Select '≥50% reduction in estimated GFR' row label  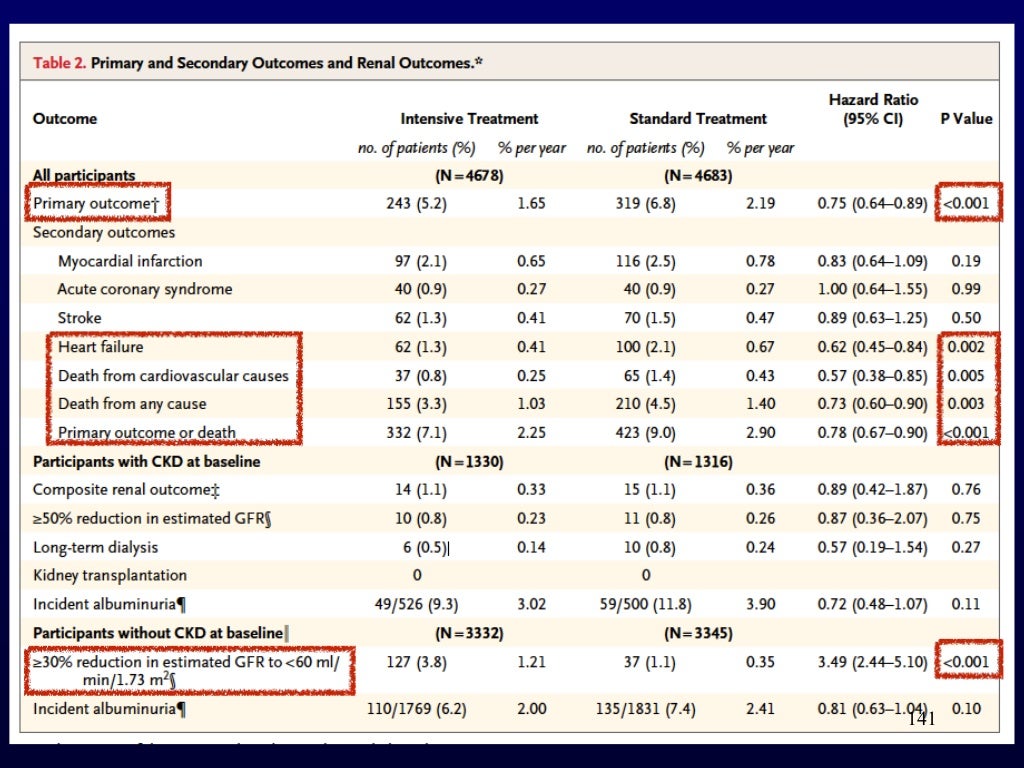click(152, 519)
